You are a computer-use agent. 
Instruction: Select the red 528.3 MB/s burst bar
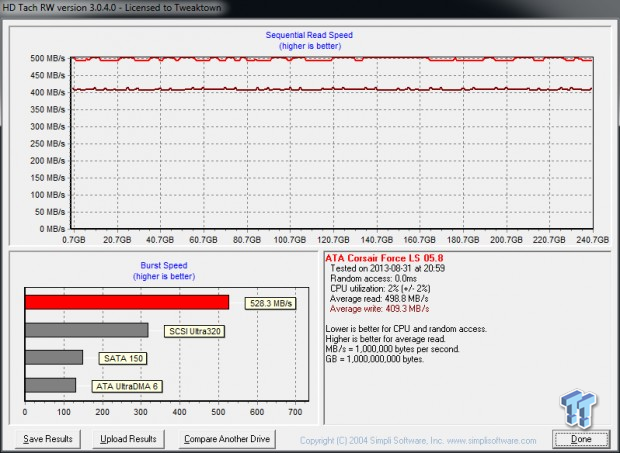pyautogui.click(x=127, y=302)
